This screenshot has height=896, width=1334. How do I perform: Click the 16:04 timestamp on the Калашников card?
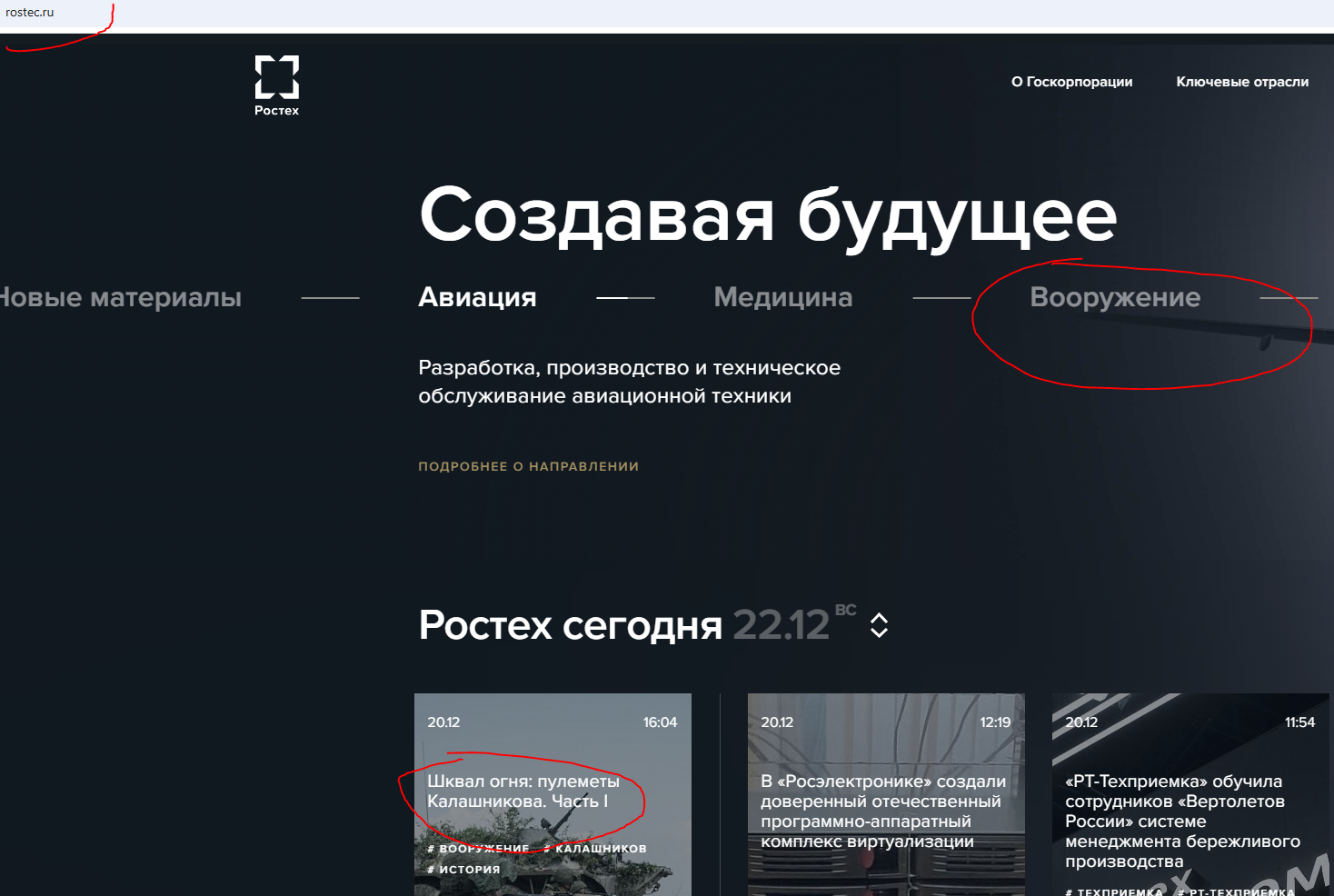(x=661, y=722)
